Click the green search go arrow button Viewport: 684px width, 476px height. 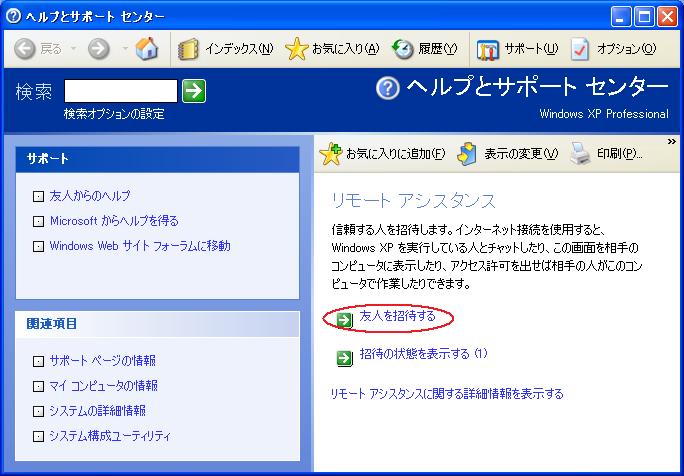[x=194, y=91]
